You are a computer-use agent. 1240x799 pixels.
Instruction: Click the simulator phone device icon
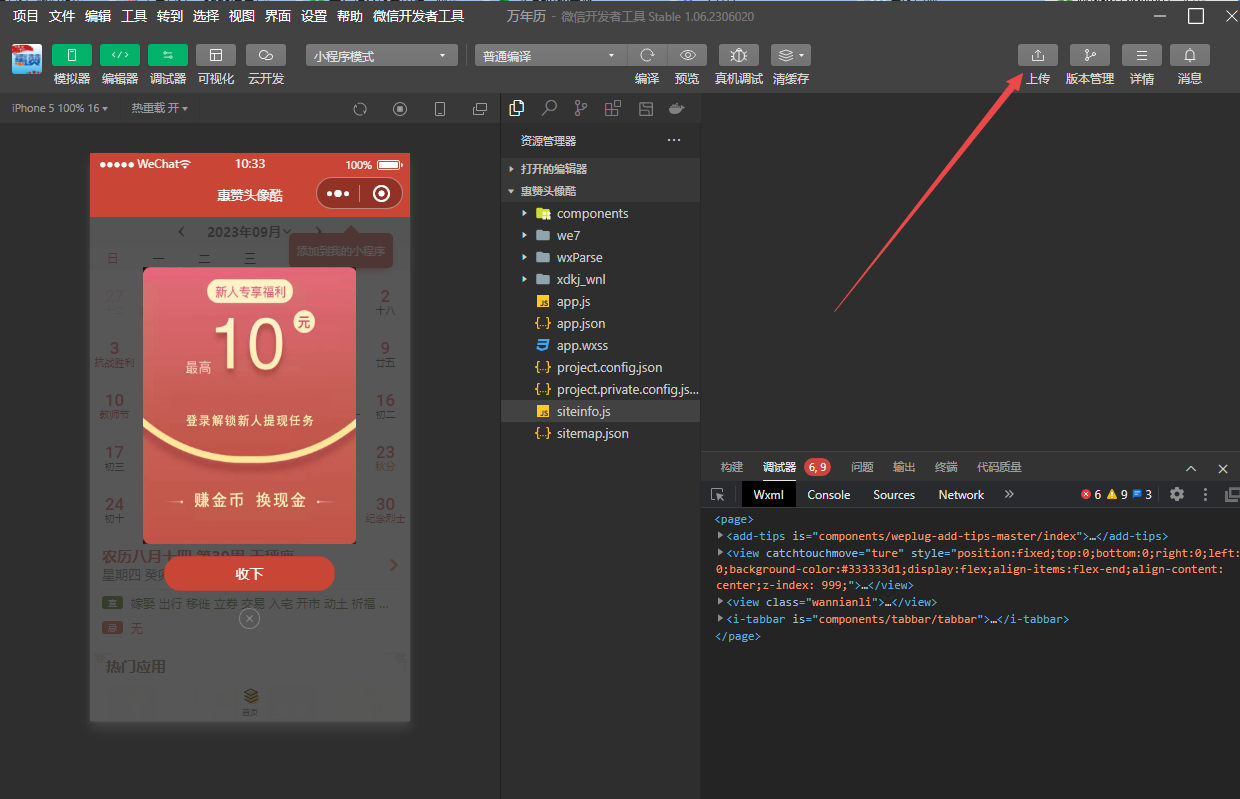tap(440, 108)
